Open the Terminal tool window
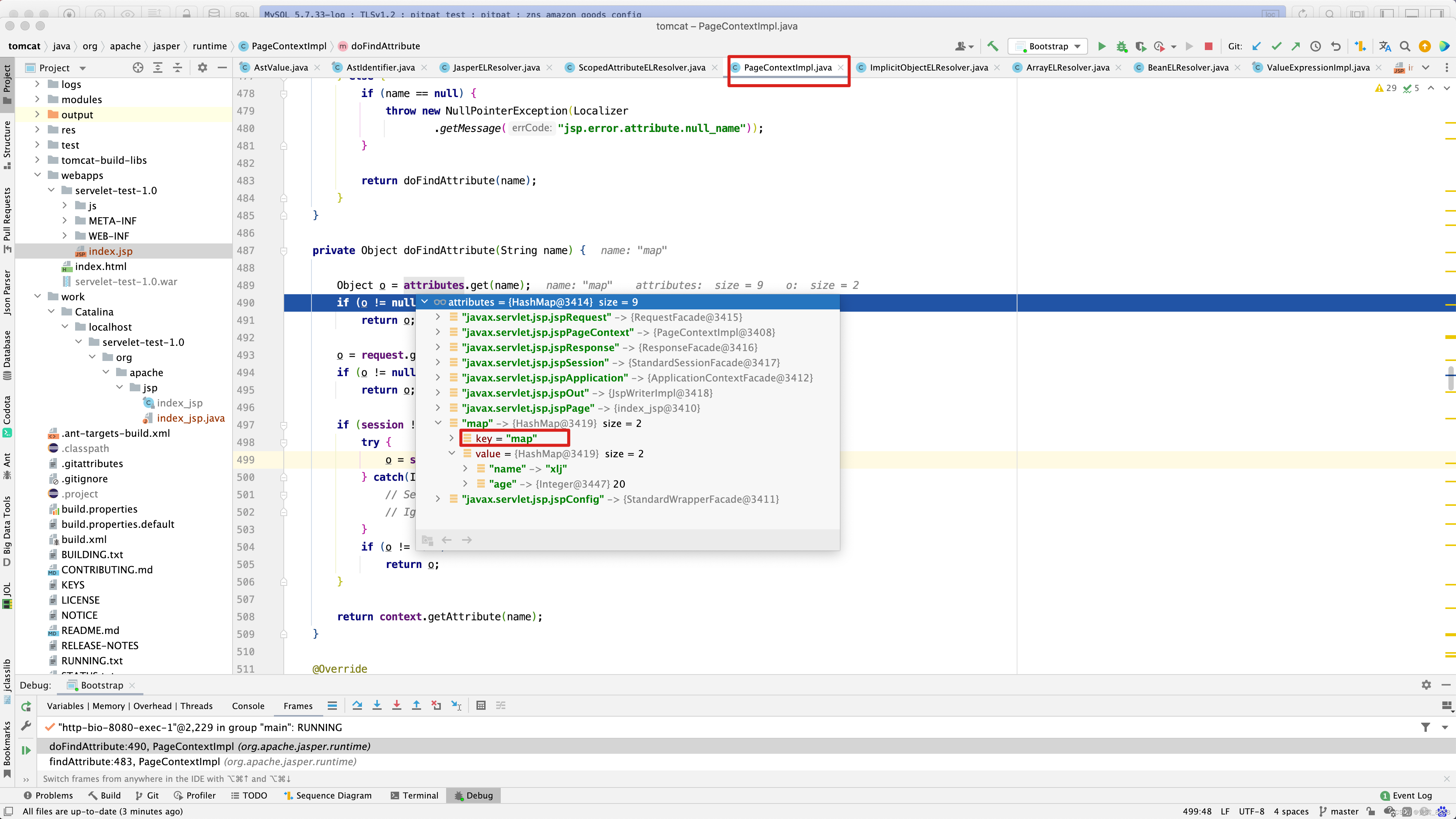The width and height of the screenshot is (1456, 819). [414, 795]
